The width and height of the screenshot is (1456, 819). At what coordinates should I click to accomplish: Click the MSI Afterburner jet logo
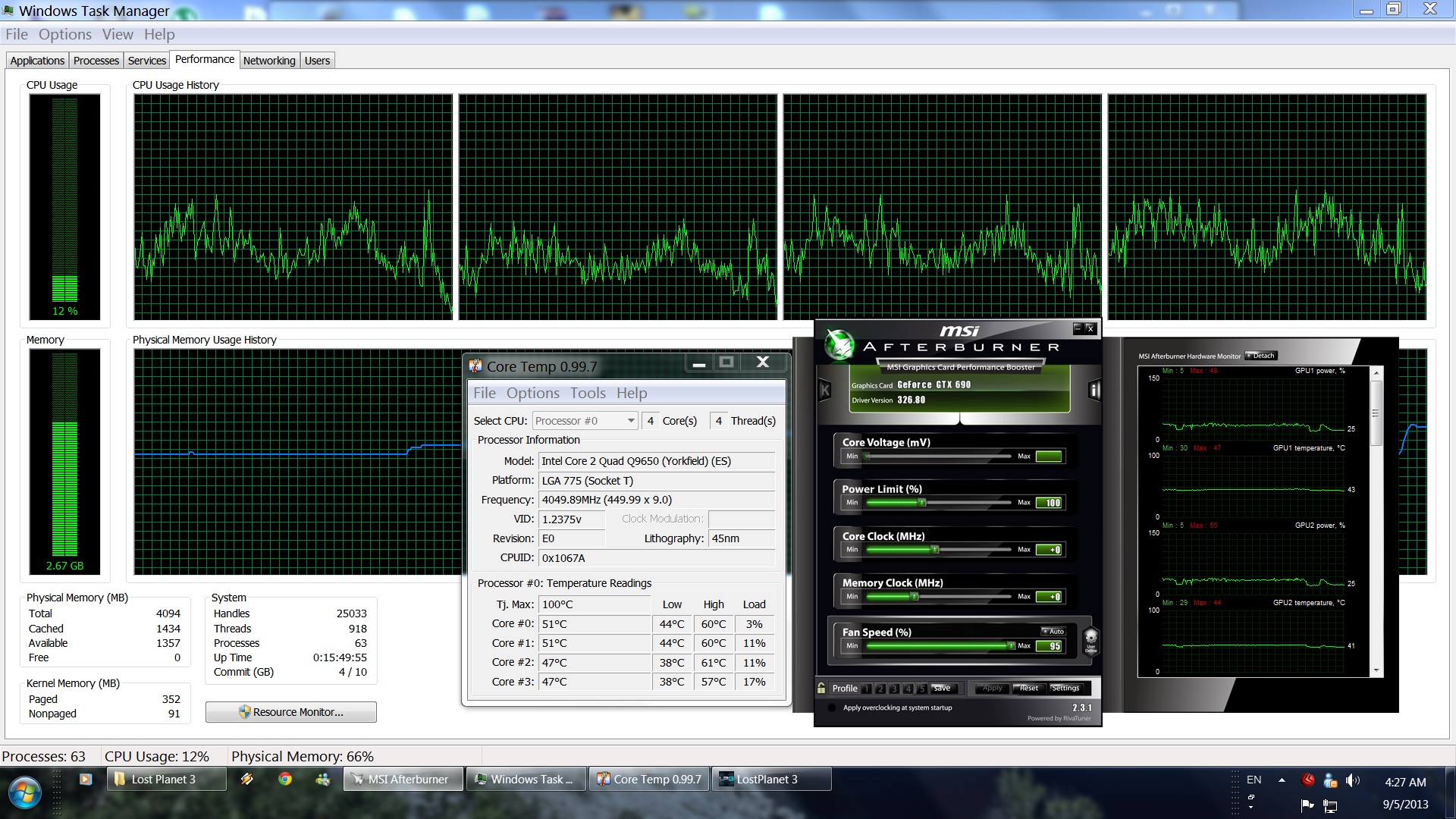click(839, 344)
